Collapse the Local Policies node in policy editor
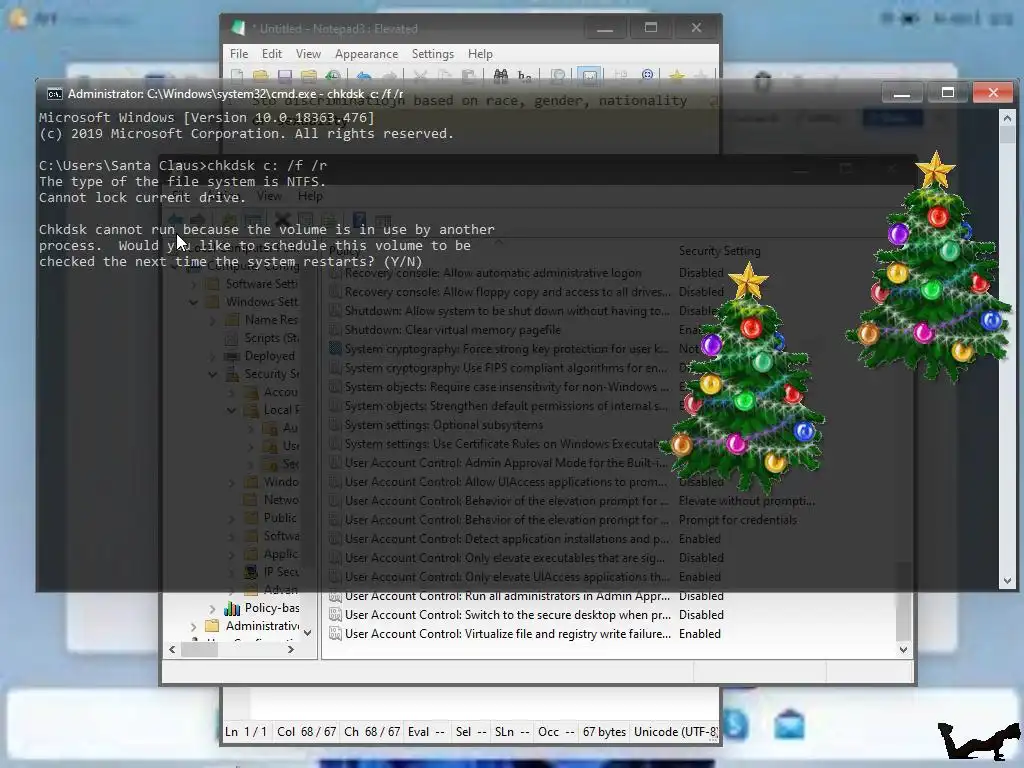 231,410
